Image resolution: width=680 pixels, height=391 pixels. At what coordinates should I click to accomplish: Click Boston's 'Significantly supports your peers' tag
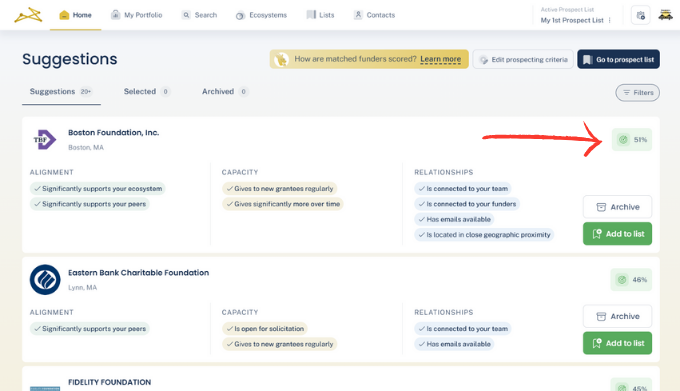90,204
